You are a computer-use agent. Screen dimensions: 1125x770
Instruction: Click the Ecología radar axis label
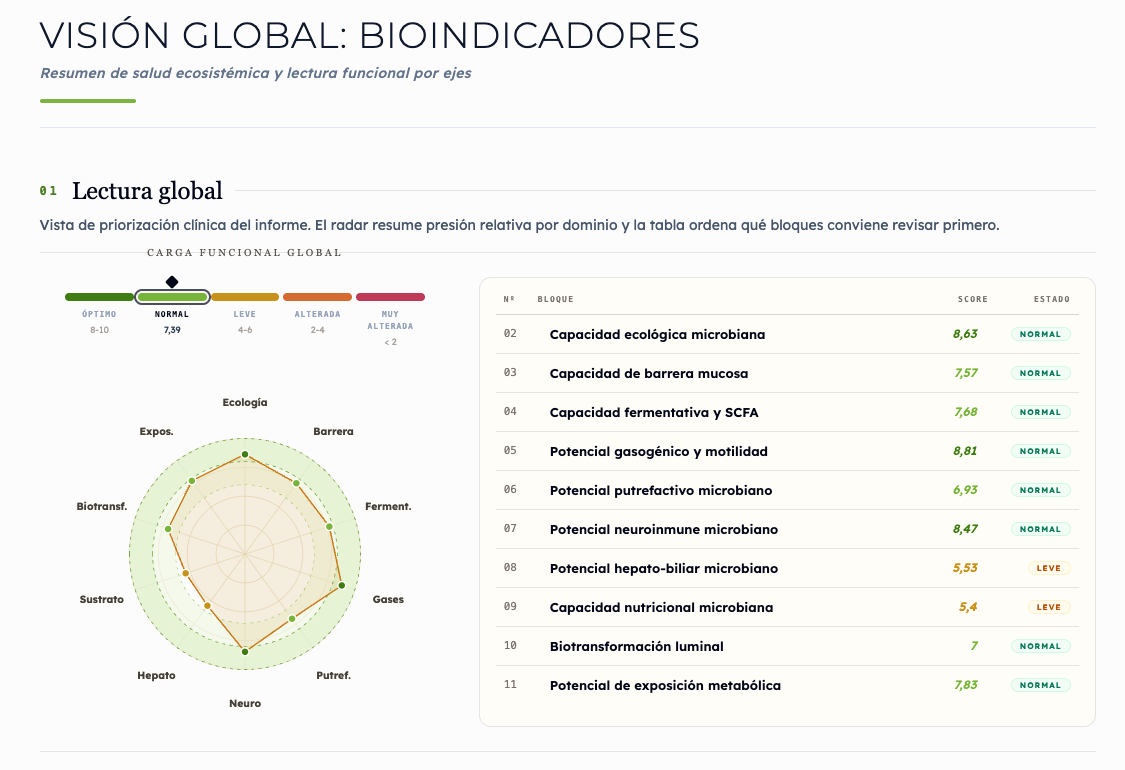pos(245,403)
